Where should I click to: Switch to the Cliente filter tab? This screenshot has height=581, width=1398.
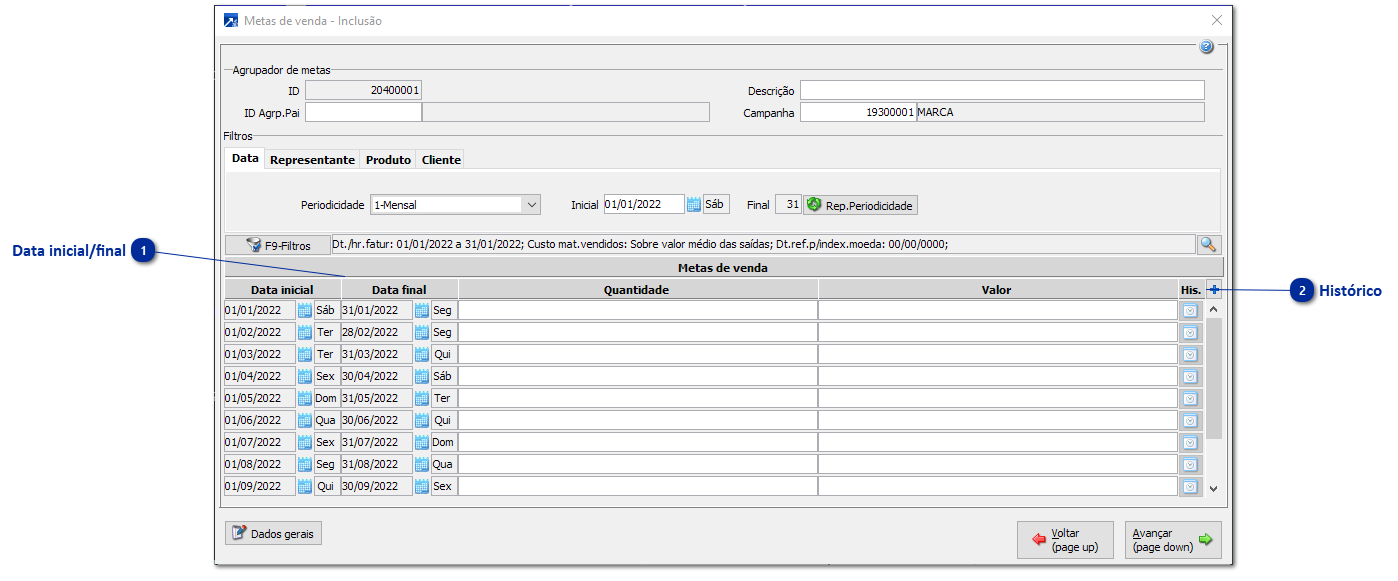point(441,160)
